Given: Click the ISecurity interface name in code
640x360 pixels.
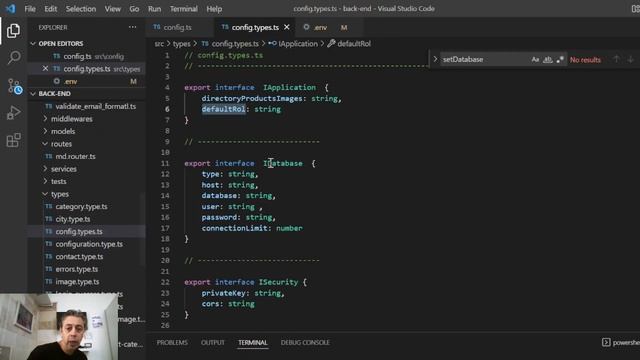Looking at the screenshot, I should click(x=278, y=282).
